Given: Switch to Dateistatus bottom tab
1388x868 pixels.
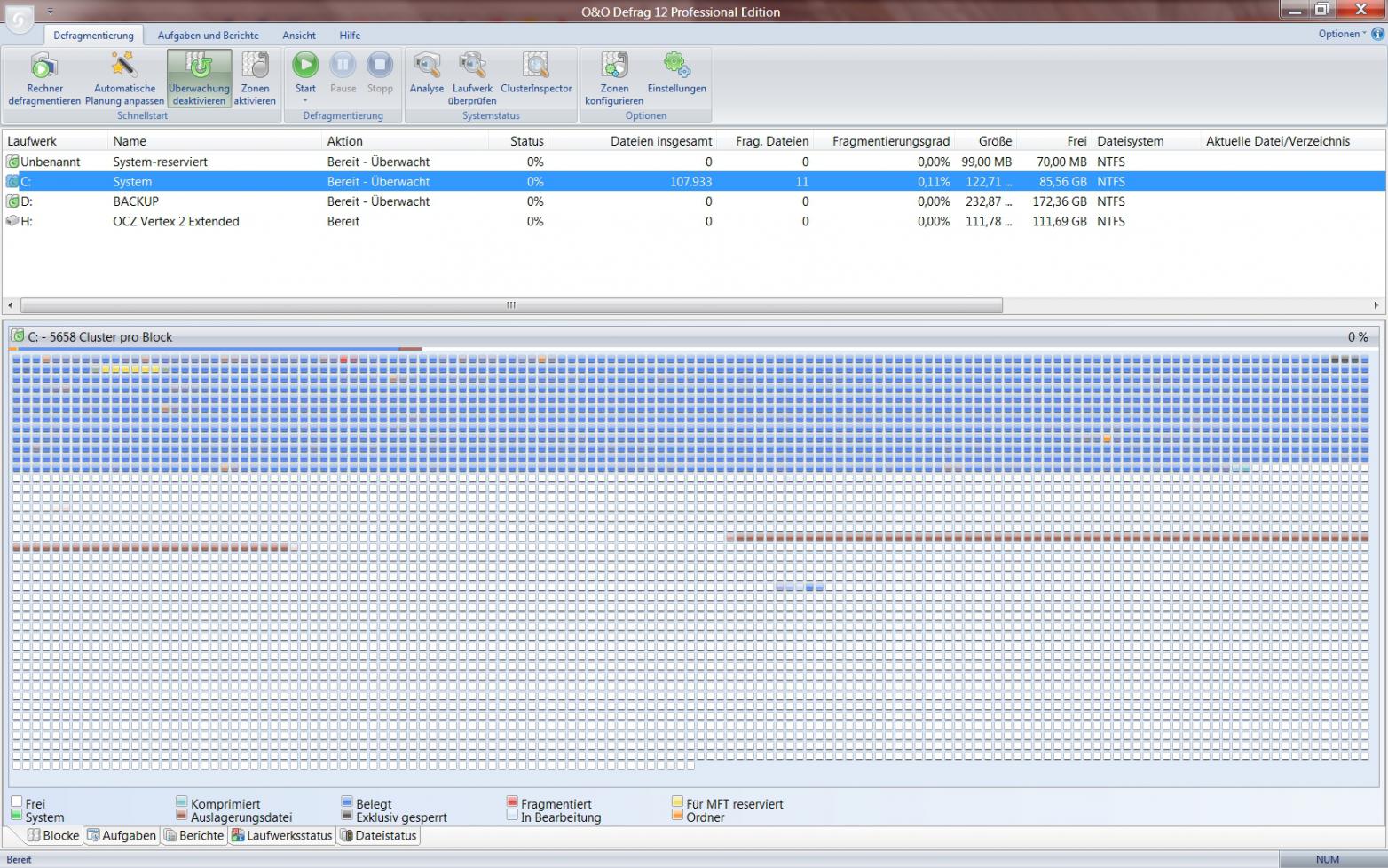Looking at the screenshot, I should tap(378, 835).
